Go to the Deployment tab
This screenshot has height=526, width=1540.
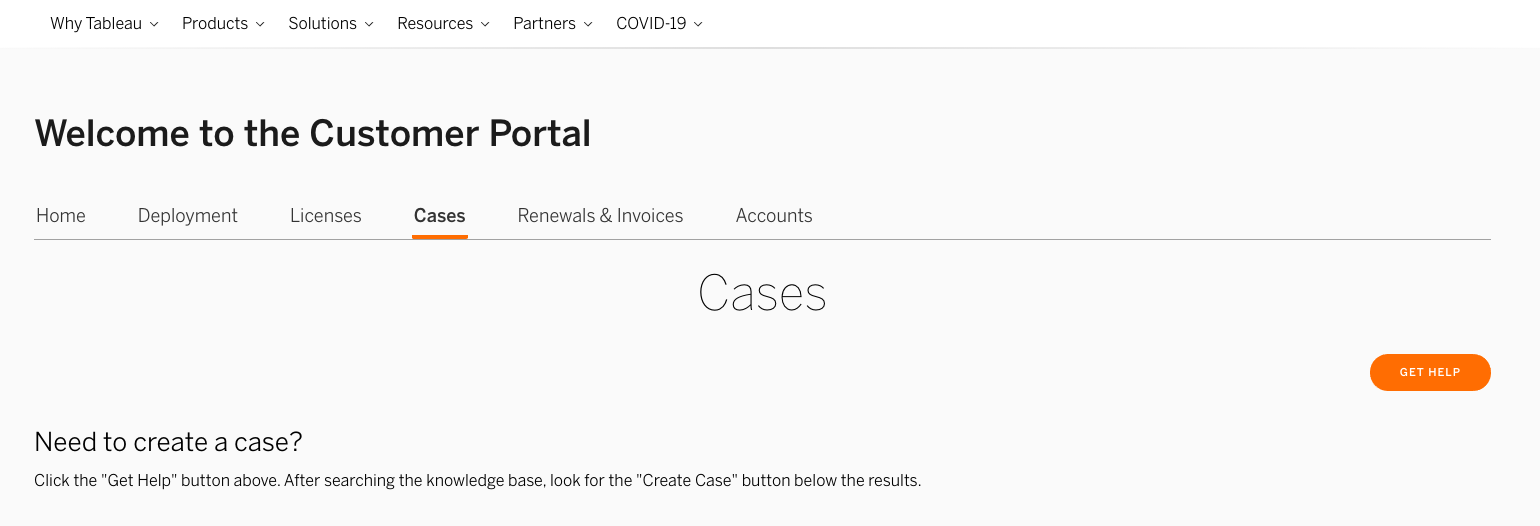tap(188, 216)
